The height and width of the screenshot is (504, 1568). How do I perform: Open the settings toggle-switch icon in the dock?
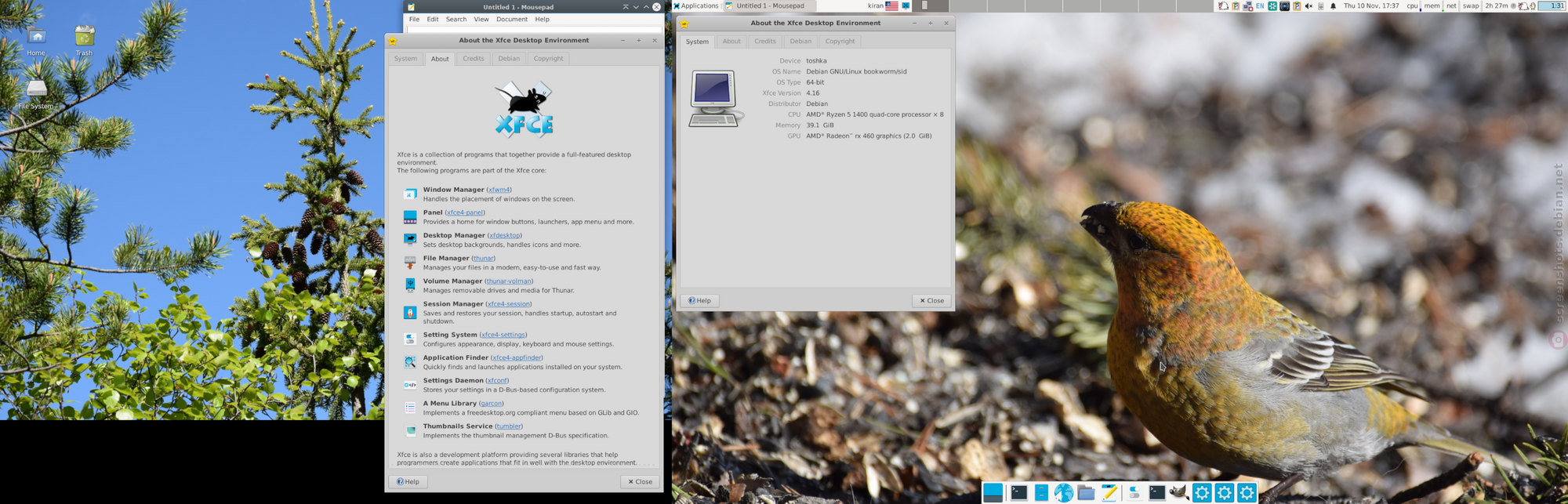pos(1134,492)
